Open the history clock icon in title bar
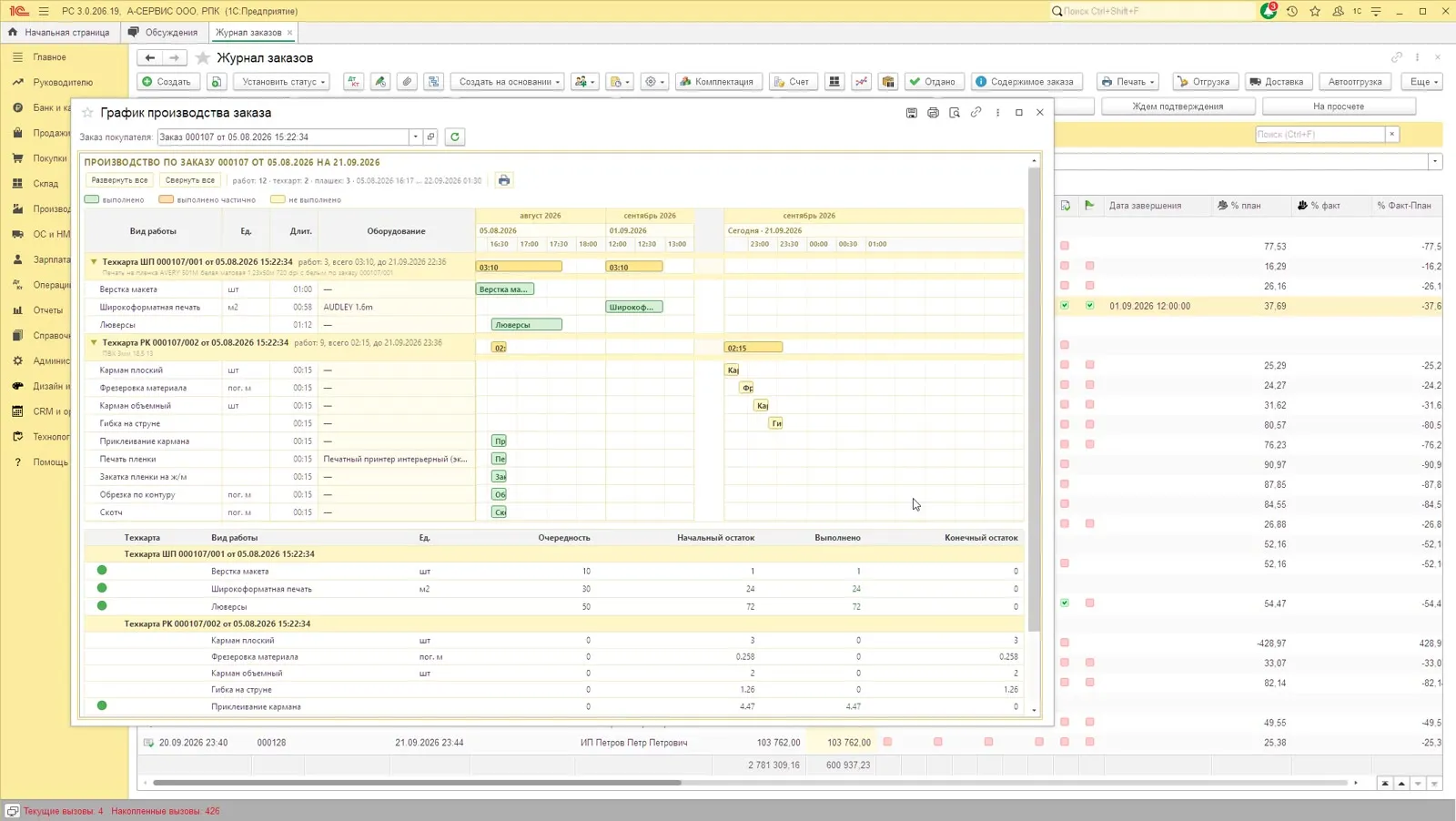 (1291, 11)
